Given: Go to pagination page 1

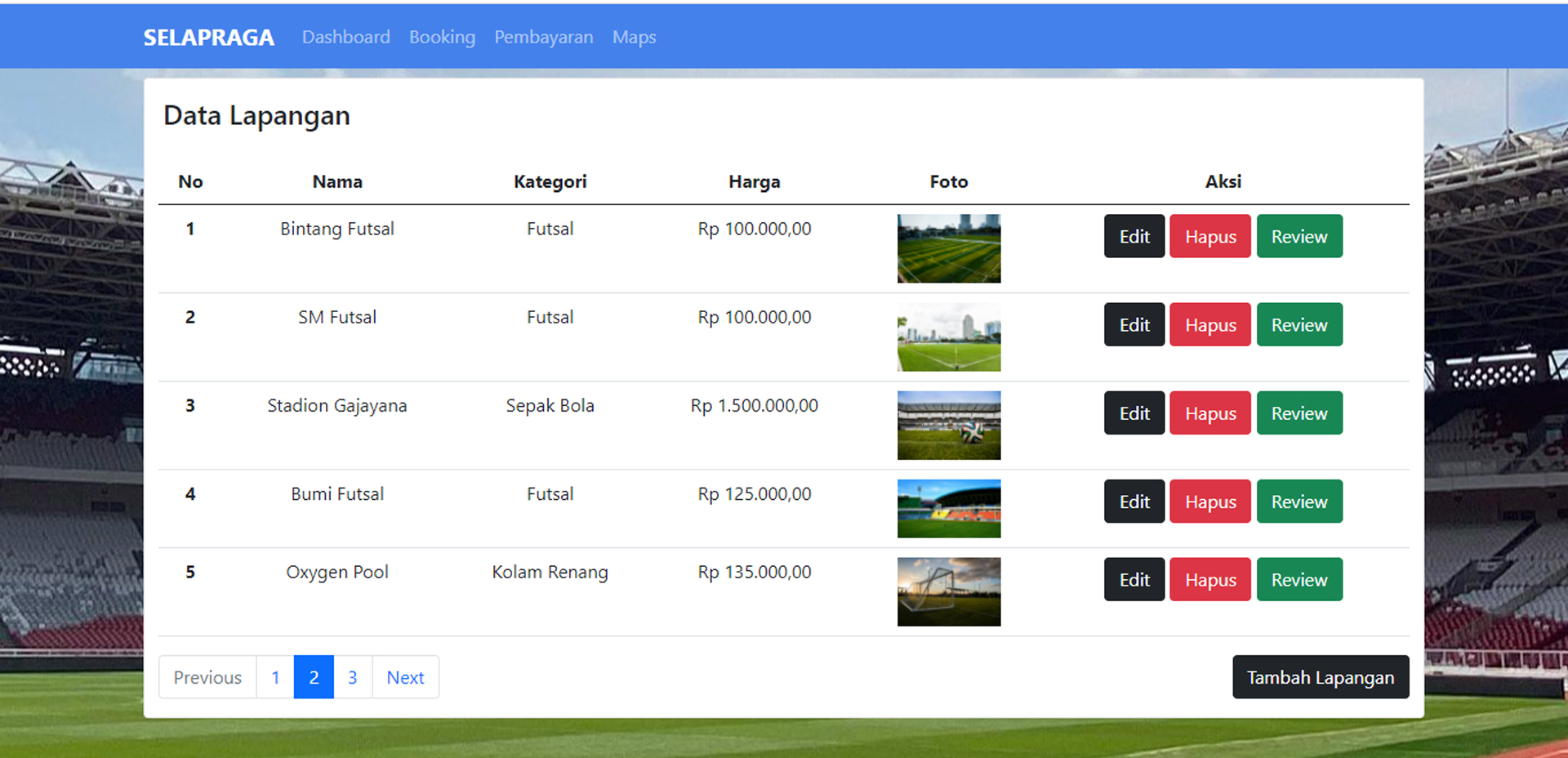Looking at the screenshot, I should point(275,677).
